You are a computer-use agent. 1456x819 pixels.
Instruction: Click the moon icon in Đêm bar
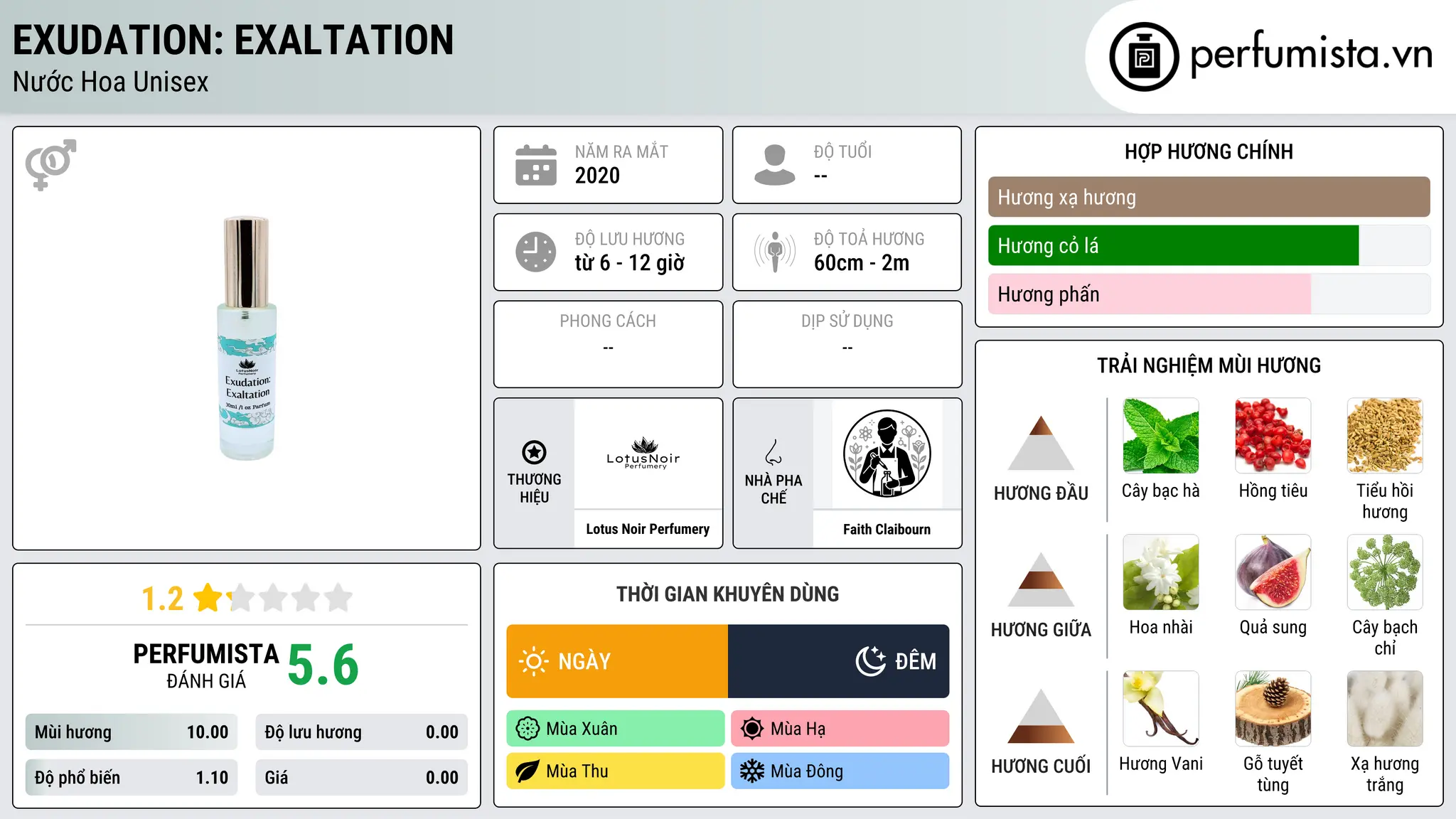870,661
